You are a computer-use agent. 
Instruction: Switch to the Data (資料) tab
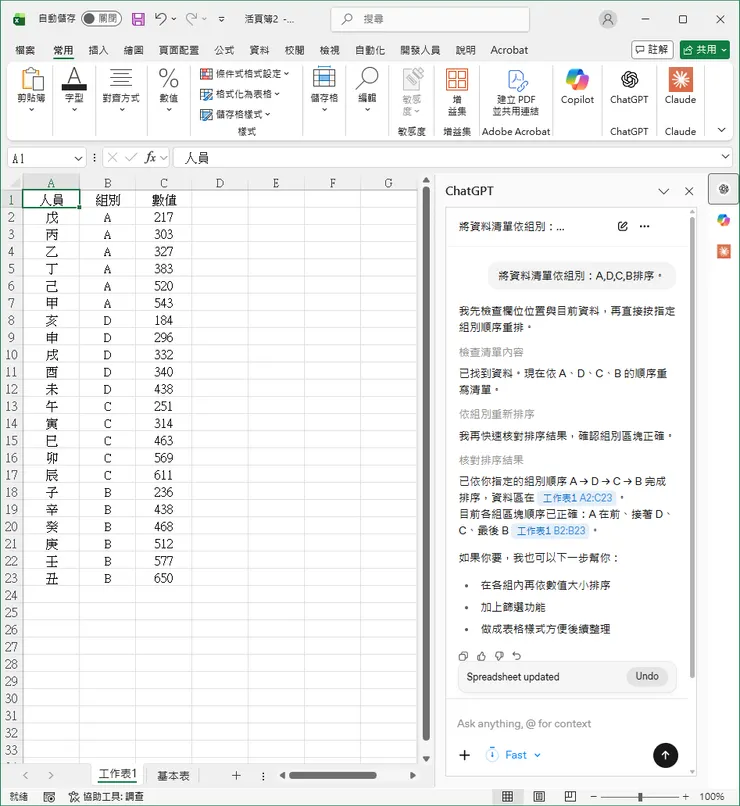coord(259,50)
